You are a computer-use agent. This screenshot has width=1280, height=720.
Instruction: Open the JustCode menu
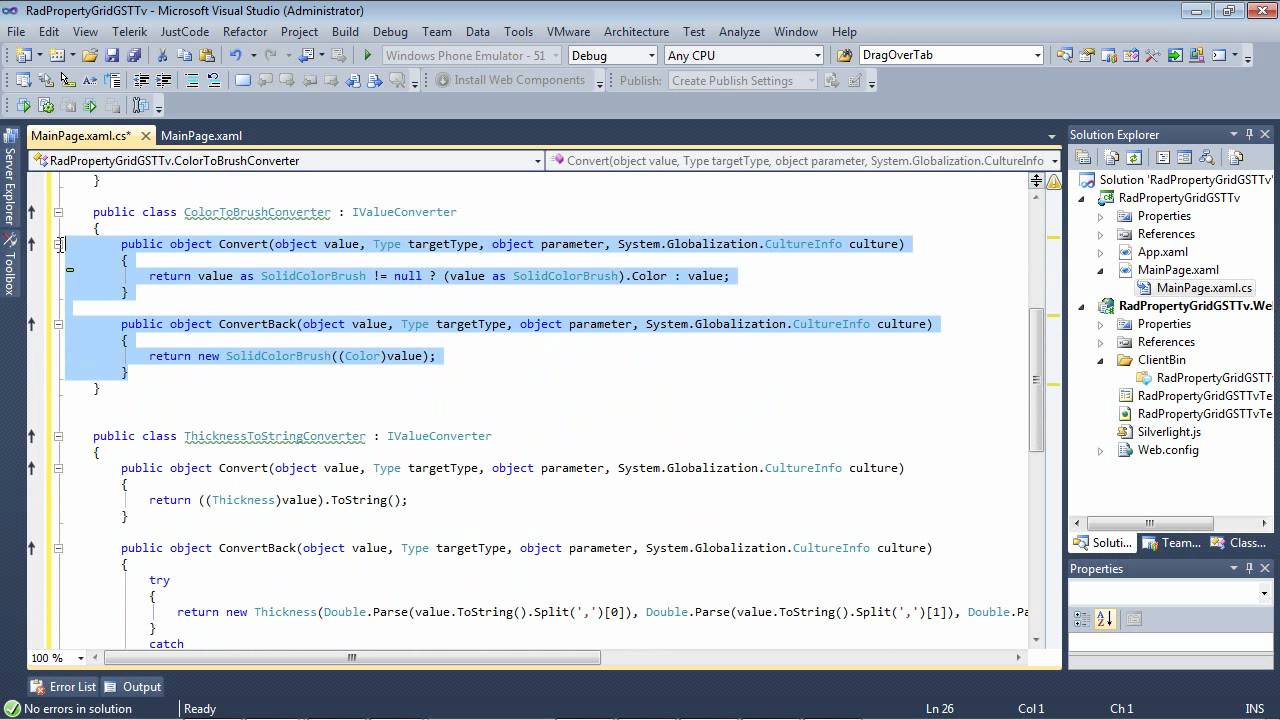(x=185, y=31)
